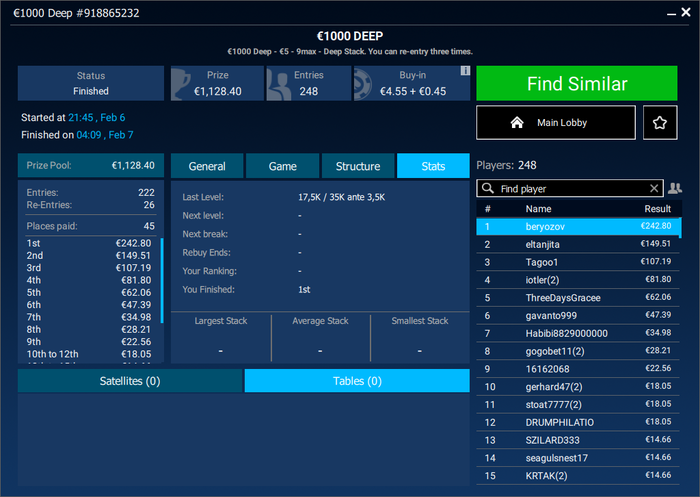Click the friends icon beside player search
Viewport: 700px width, 497px height.
coord(675,188)
